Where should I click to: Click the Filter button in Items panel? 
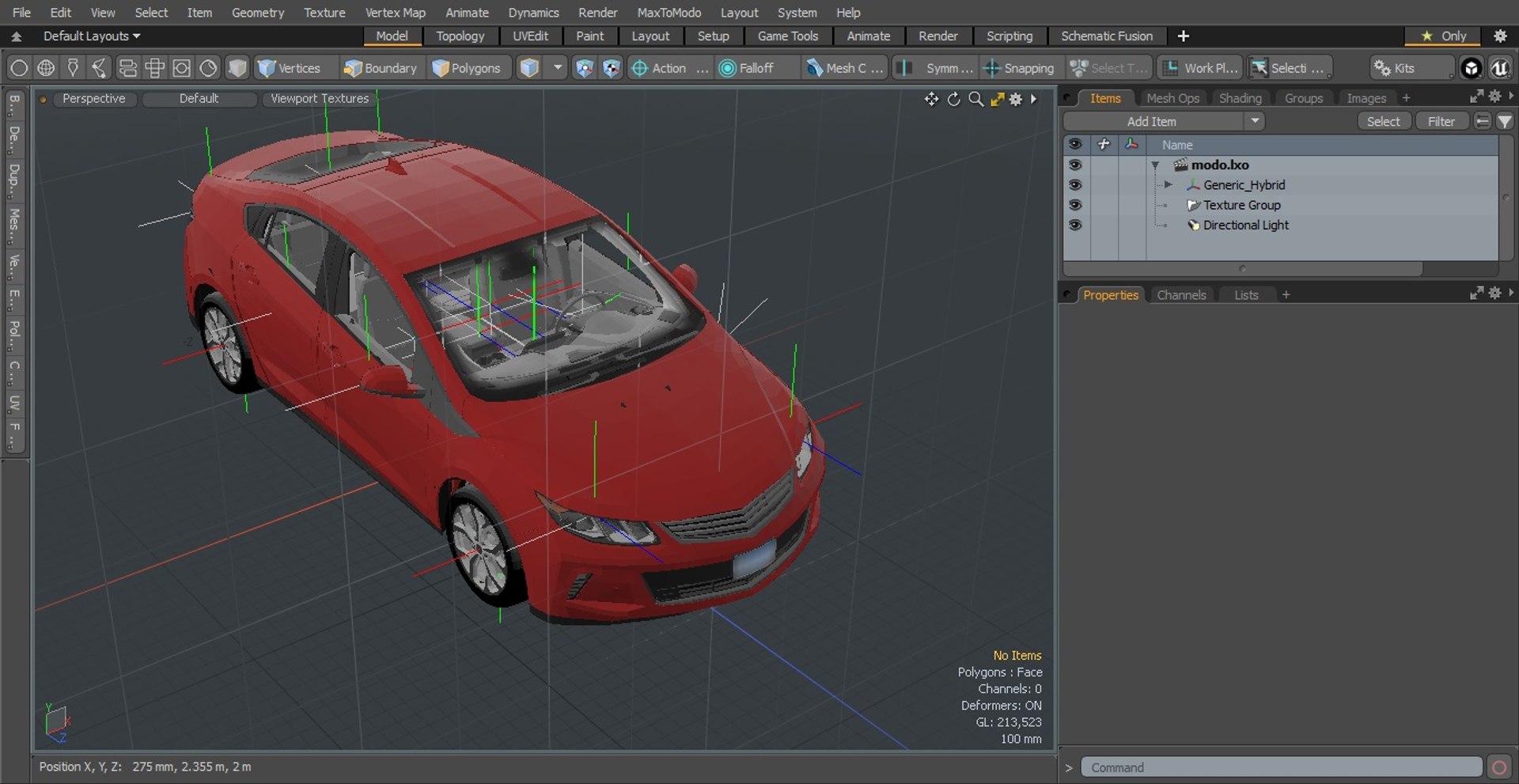coord(1441,121)
